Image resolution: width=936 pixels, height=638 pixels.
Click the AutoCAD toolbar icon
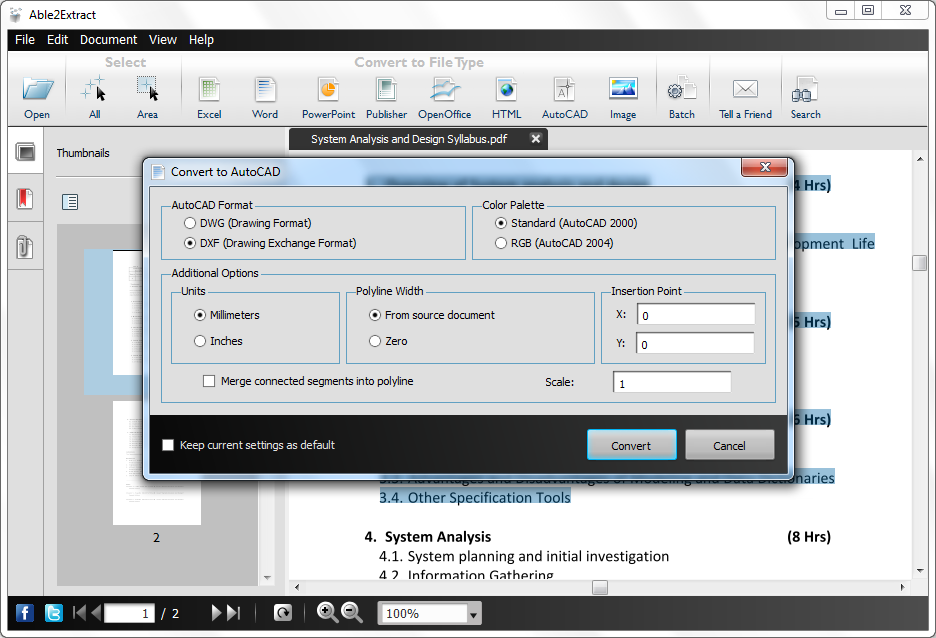click(564, 90)
